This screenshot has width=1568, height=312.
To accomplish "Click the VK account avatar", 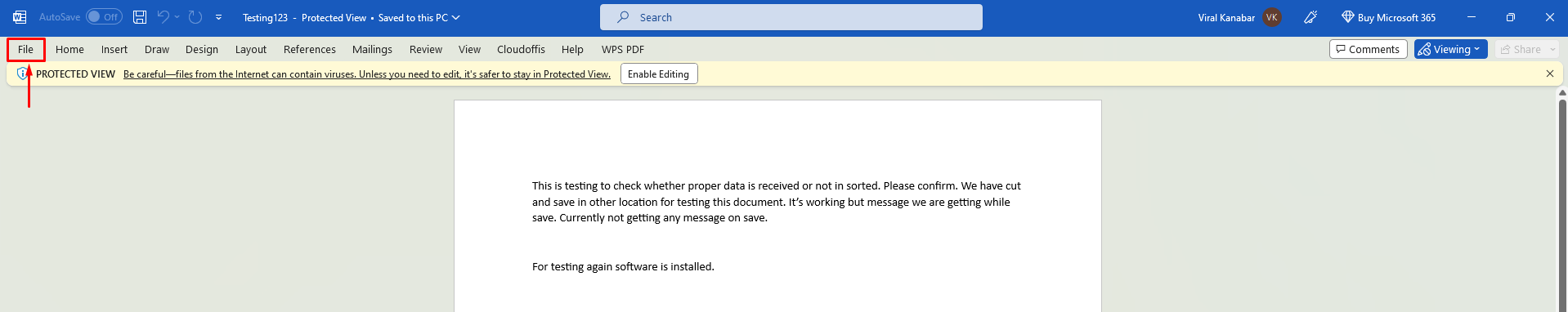I will [x=1272, y=17].
